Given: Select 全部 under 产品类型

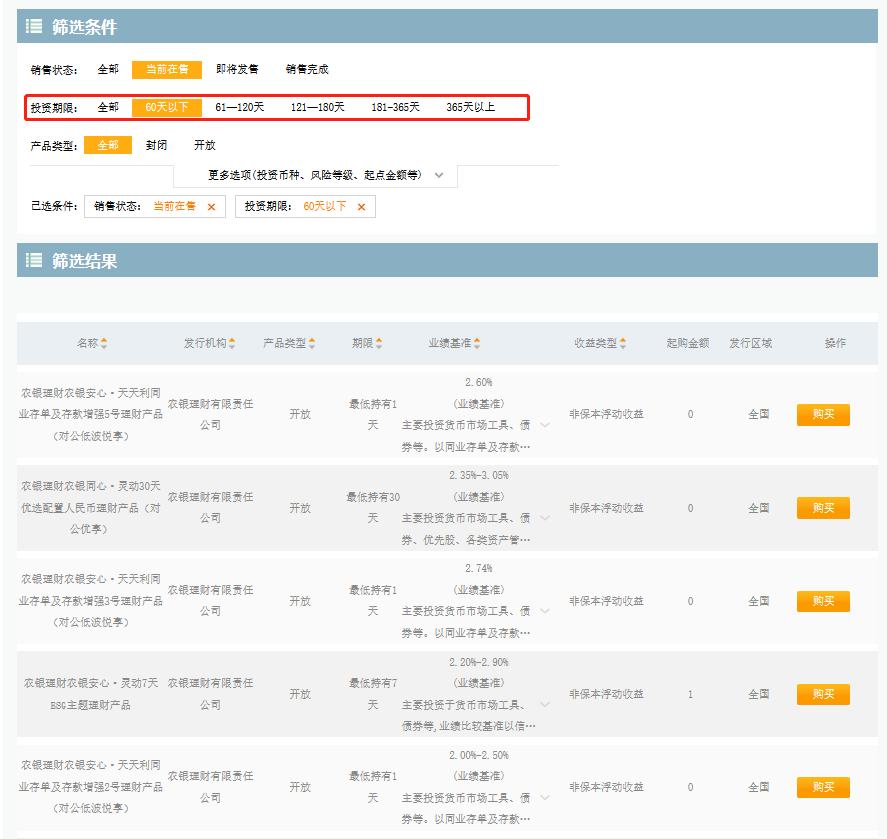Looking at the screenshot, I should pyautogui.click(x=108, y=145).
